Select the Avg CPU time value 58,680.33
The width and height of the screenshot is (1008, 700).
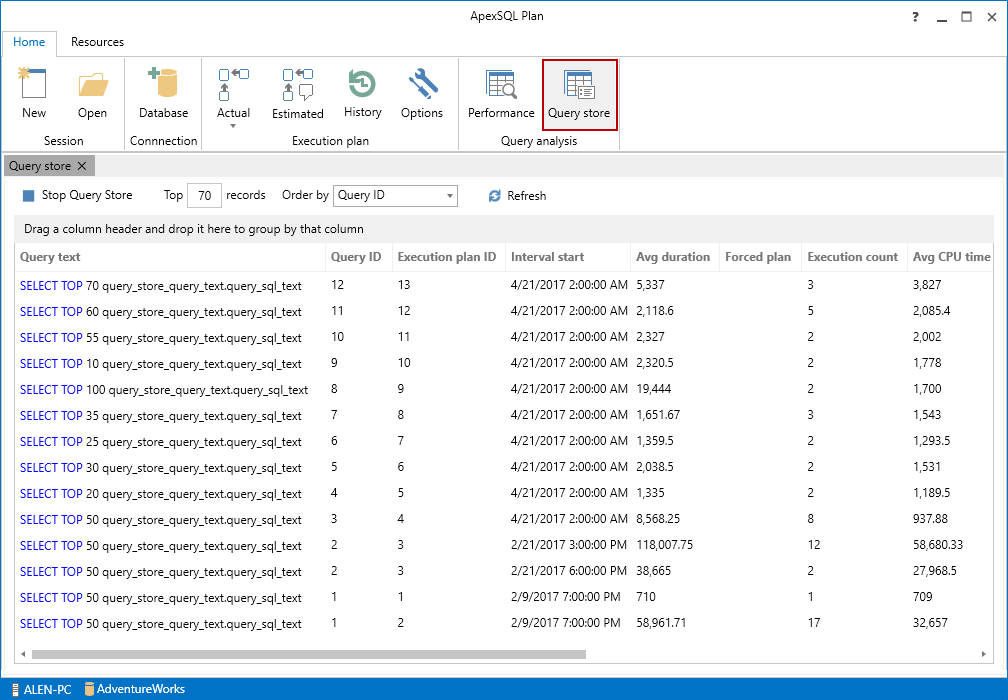(x=938, y=545)
